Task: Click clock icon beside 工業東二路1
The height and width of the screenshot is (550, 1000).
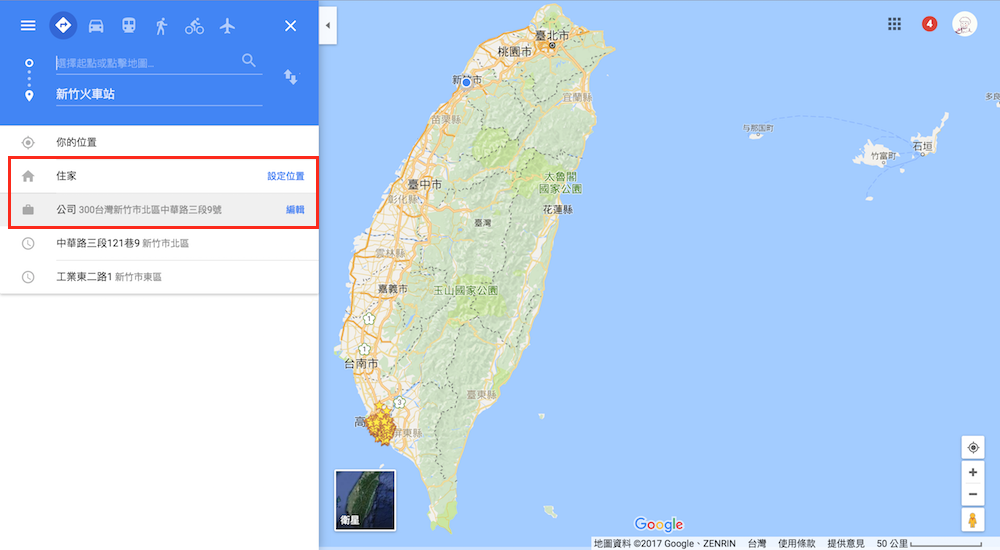Action: click(x=28, y=277)
